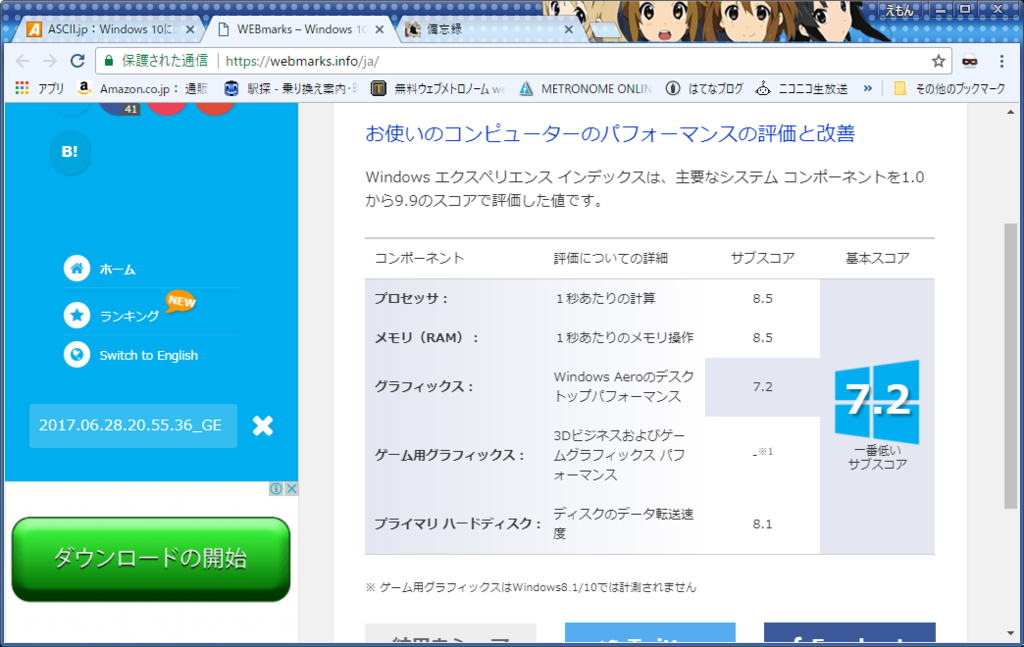Close the 備忘録 tab
Image resolution: width=1024 pixels, height=647 pixels.
pyautogui.click(x=569, y=29)
